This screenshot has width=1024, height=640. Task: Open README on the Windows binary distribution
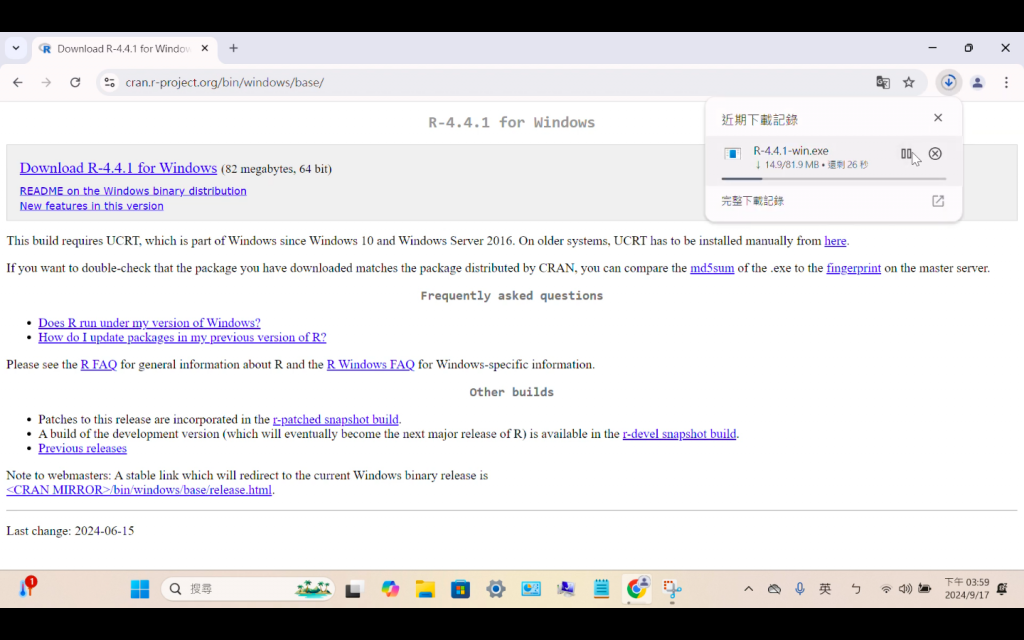pos(133,191)
